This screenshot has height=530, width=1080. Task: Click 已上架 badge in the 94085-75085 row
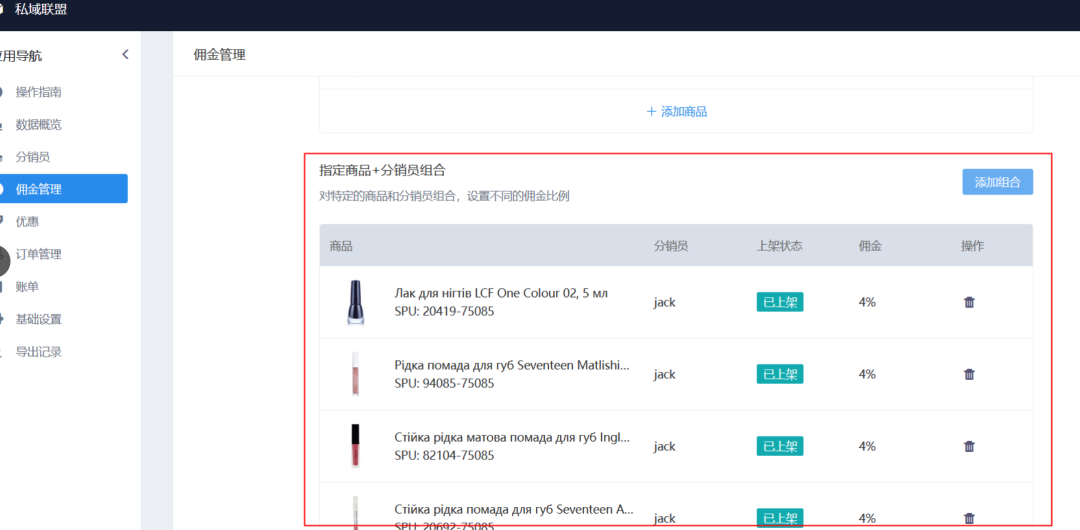pos(780,374)
